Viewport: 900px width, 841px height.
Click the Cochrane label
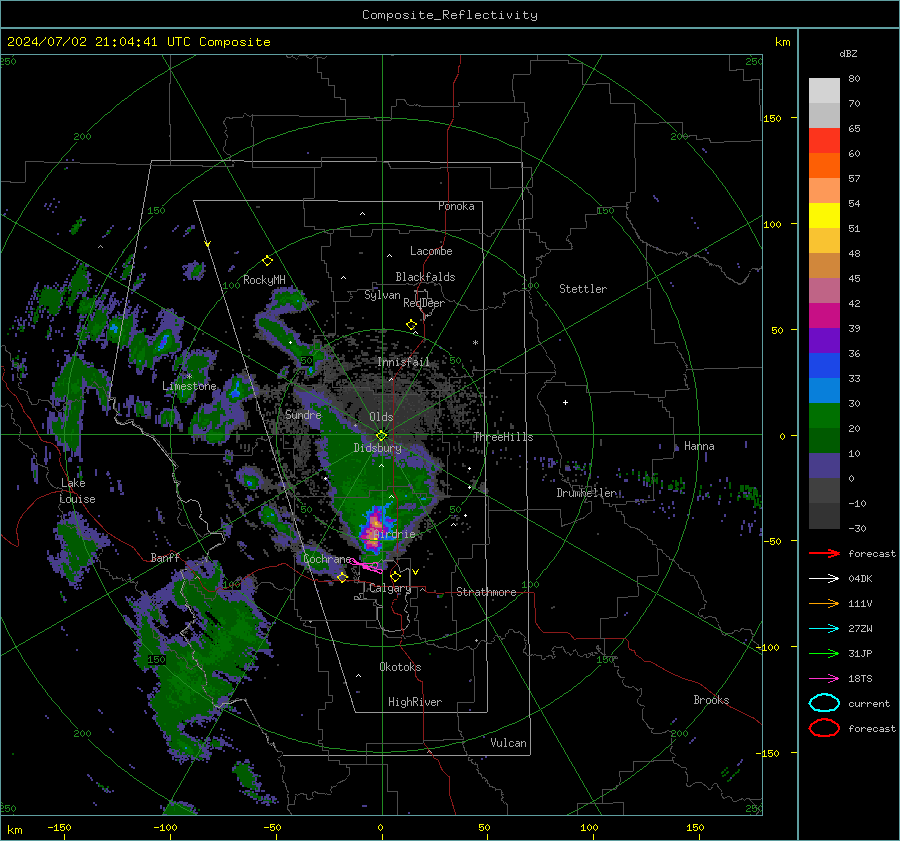pyautogui.click(x=327, y=559)
